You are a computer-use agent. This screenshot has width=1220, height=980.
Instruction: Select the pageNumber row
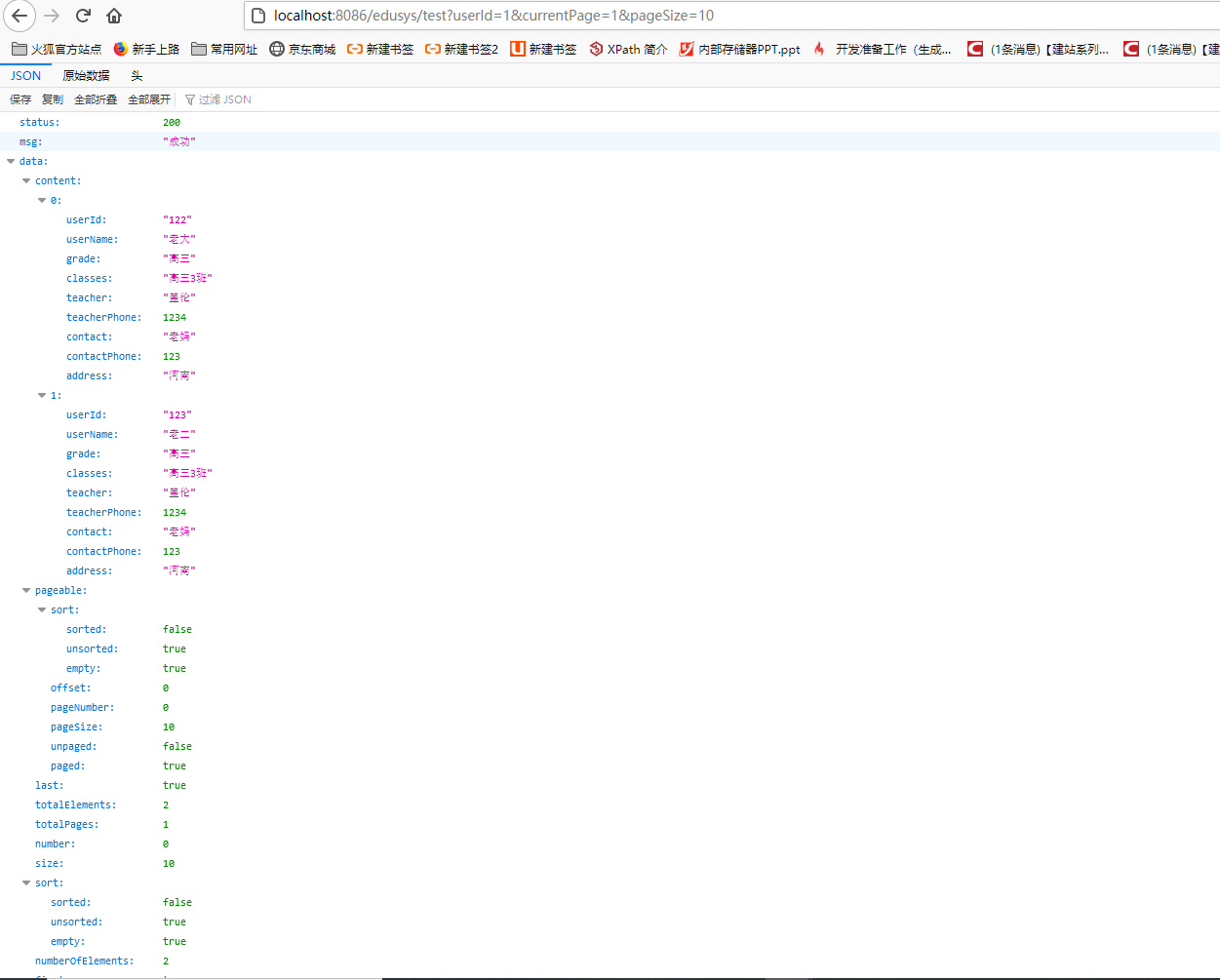click(610, 707)
